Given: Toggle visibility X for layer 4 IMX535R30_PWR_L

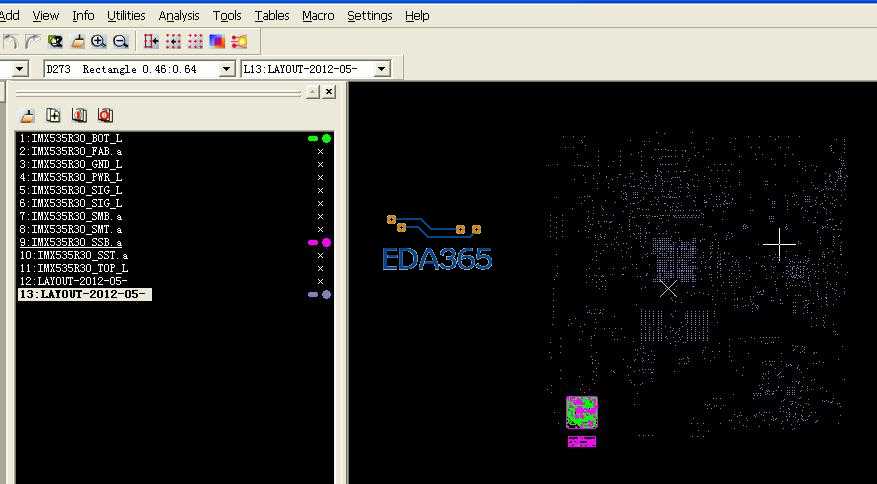Looking at the screenshot, I should point(320,177).
